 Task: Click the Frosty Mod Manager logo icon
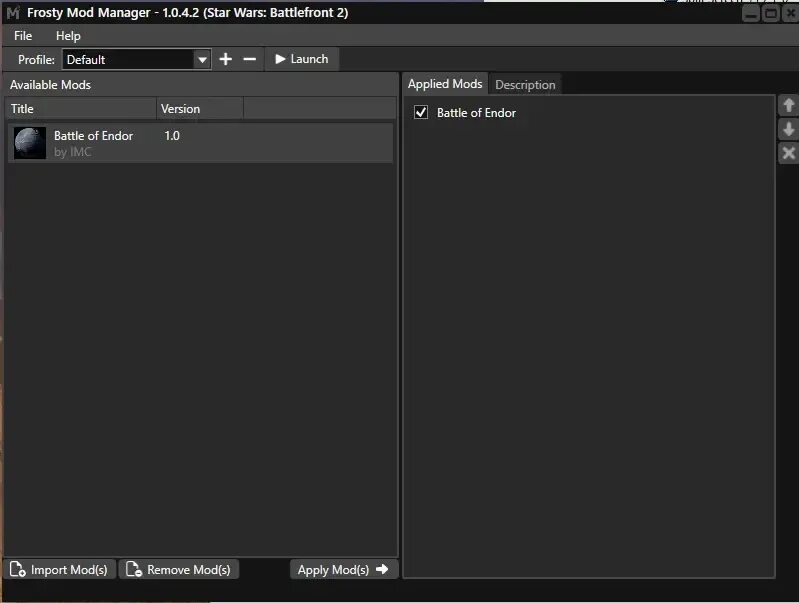coord(13,13)
